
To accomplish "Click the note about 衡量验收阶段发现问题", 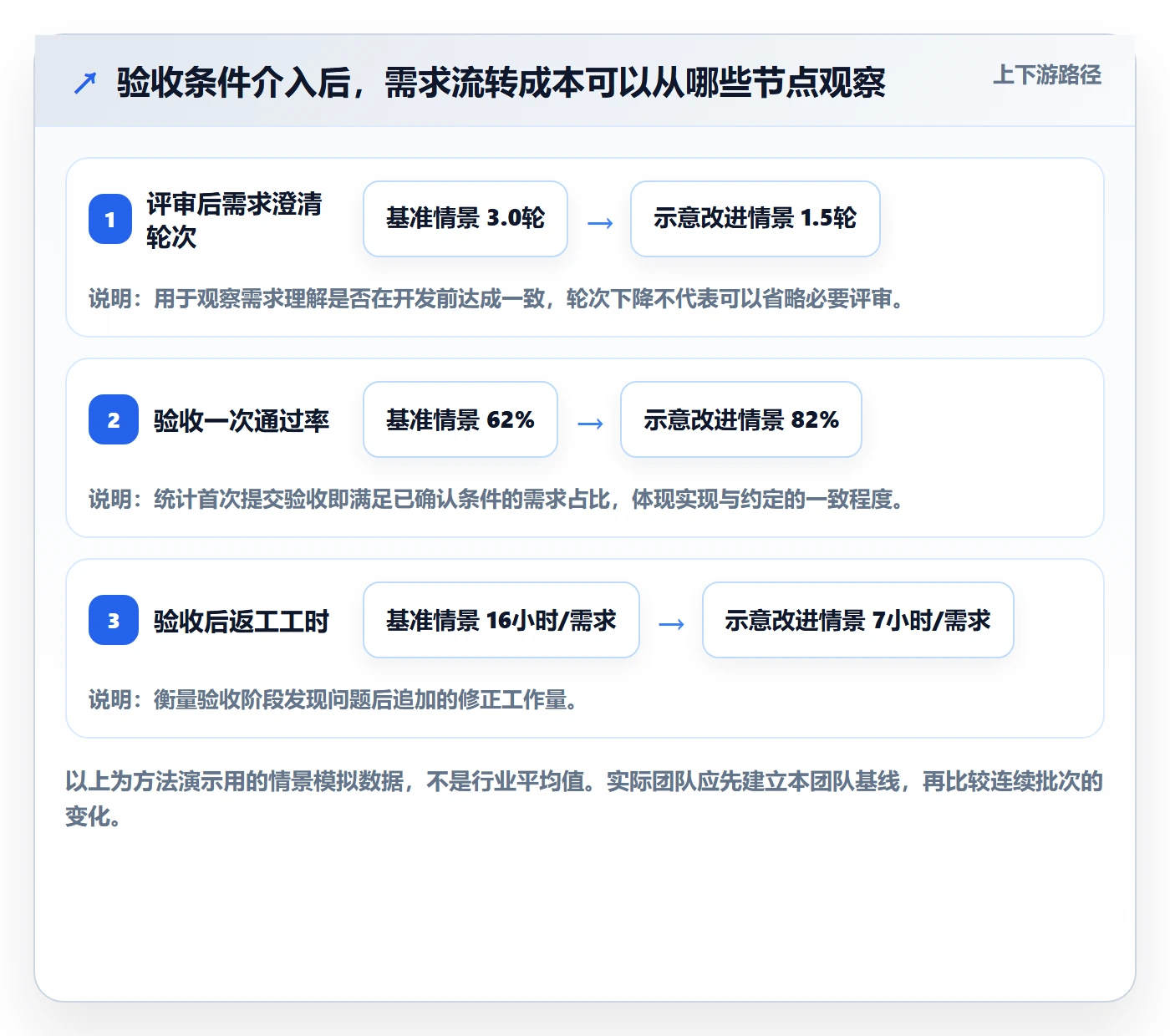I will (333, 700).
